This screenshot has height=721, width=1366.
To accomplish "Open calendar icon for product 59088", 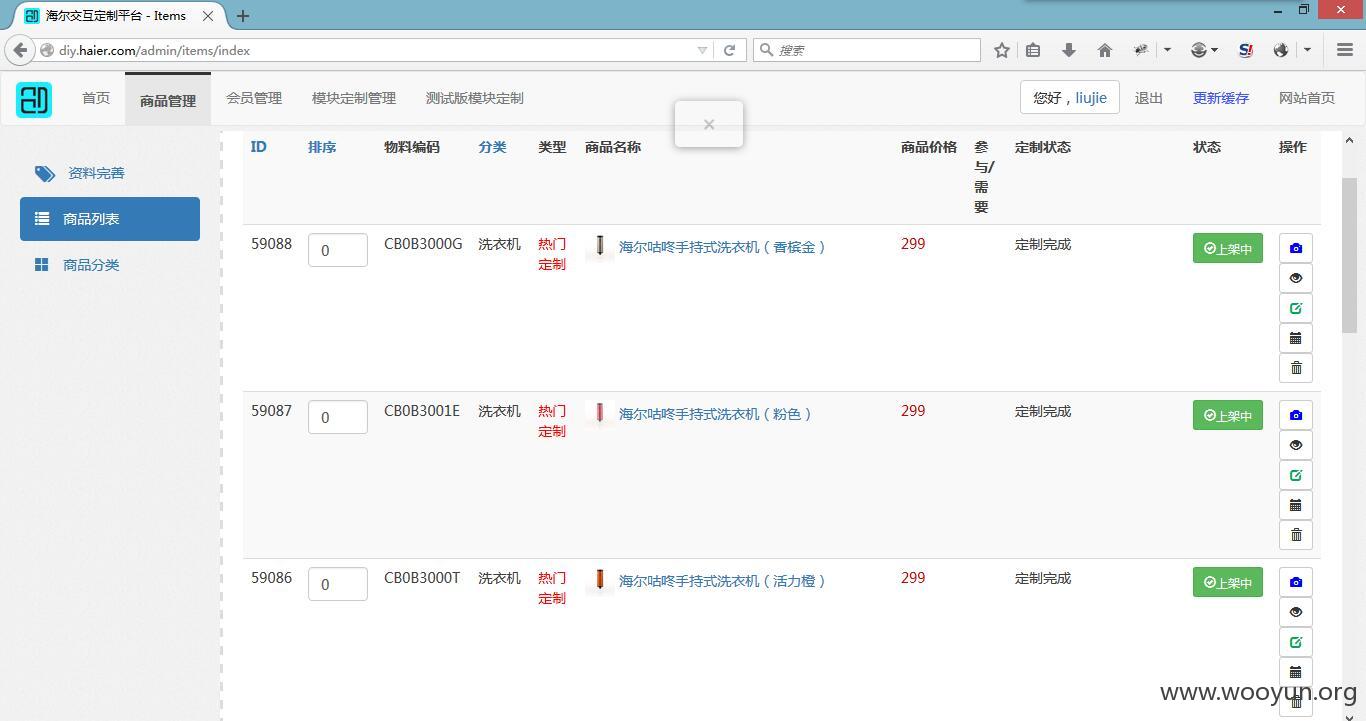I will 1296,338.
